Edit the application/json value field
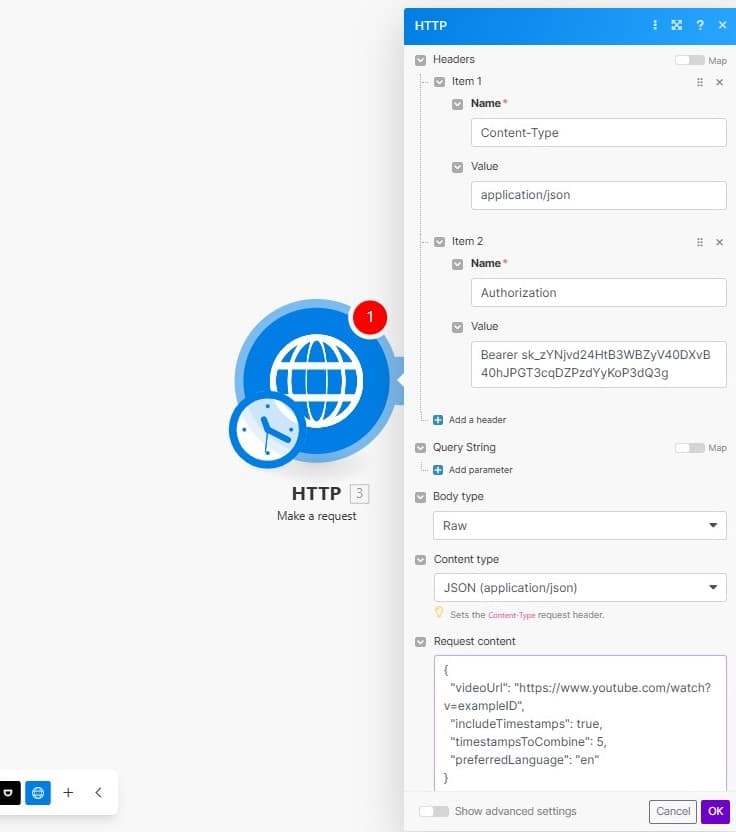The width and height of the screenshot is (736, 832). click(x=599, y=195)
